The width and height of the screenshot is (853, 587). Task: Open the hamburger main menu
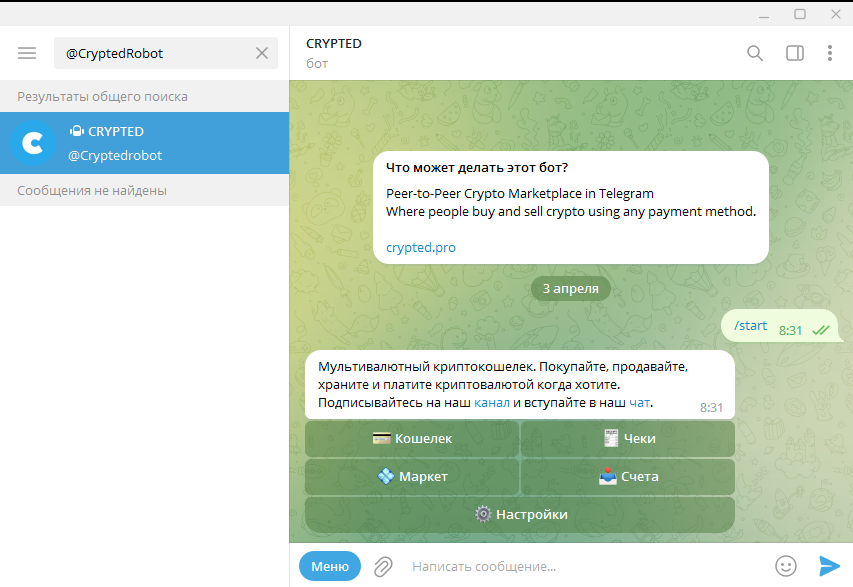27,53
